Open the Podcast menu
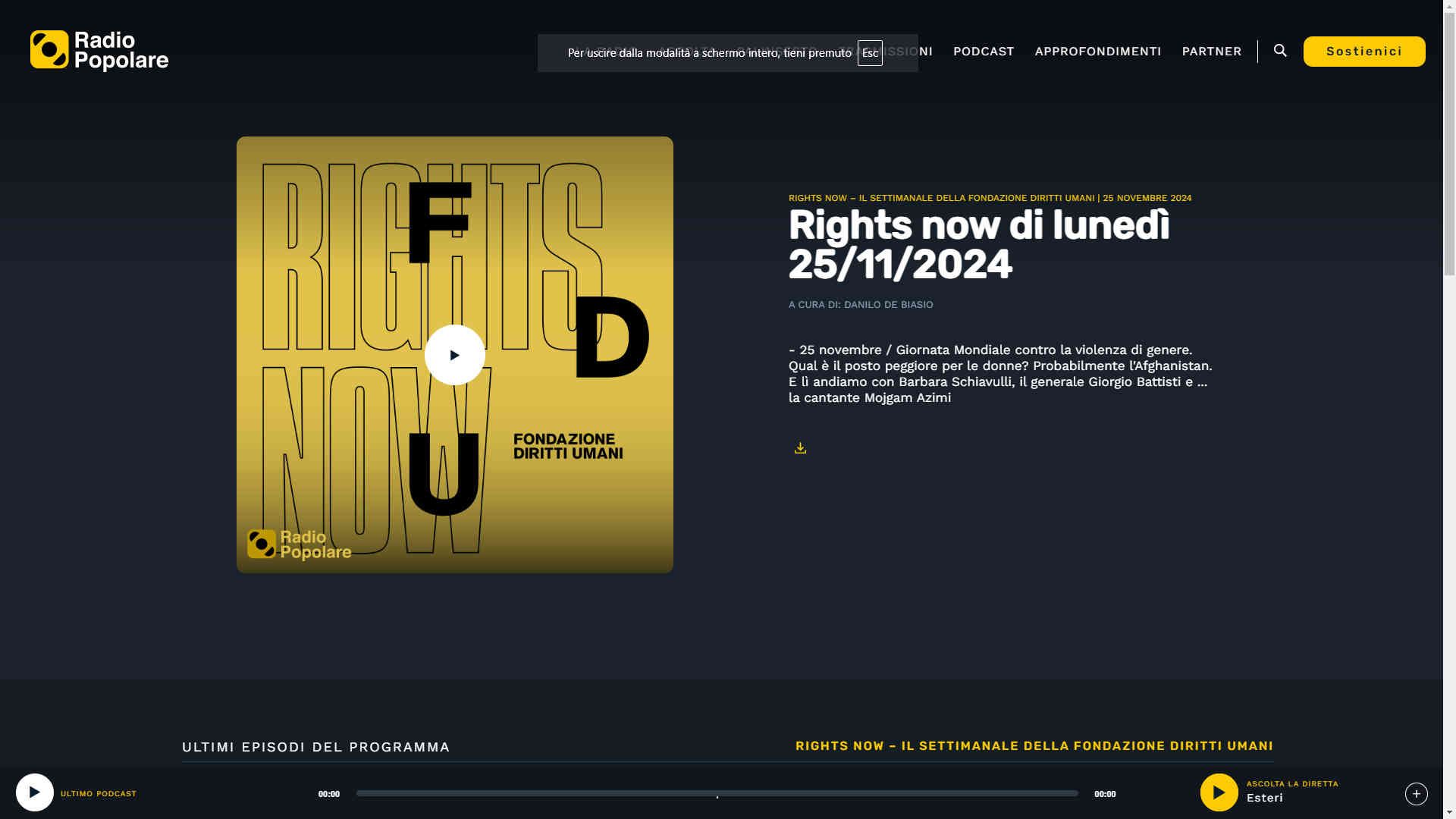The image size is (1456, 819). 984,52
